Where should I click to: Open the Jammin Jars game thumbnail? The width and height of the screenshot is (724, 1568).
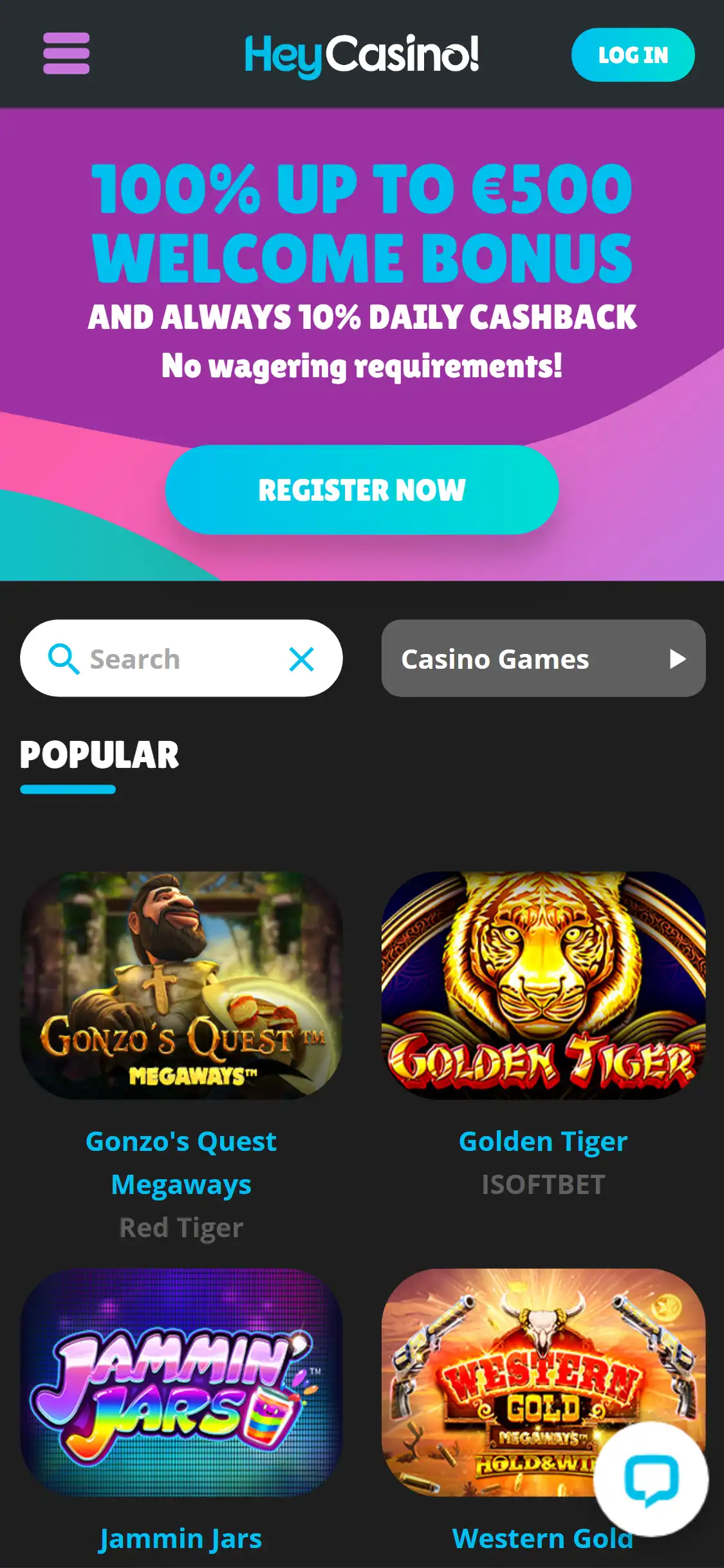point(181,1382)
